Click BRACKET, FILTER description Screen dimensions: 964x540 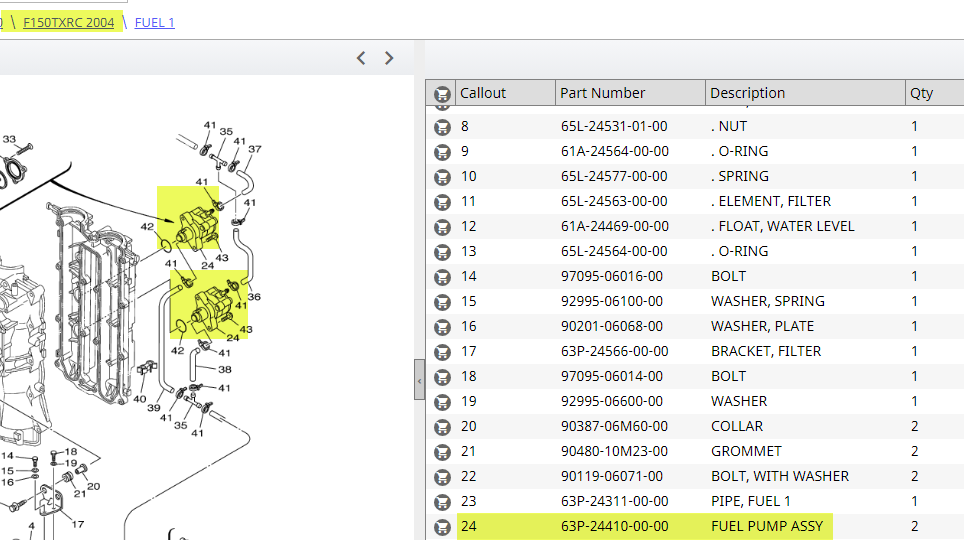pos(766,351)
